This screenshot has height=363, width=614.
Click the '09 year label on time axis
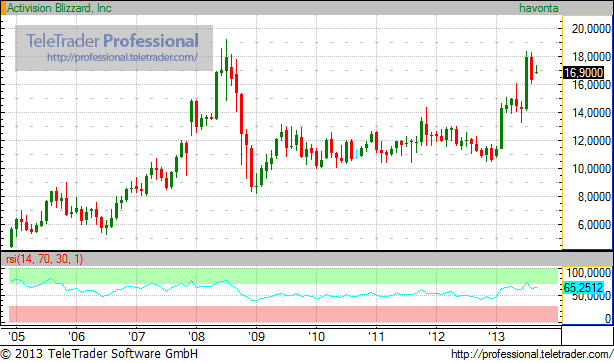tap(256, 336)
